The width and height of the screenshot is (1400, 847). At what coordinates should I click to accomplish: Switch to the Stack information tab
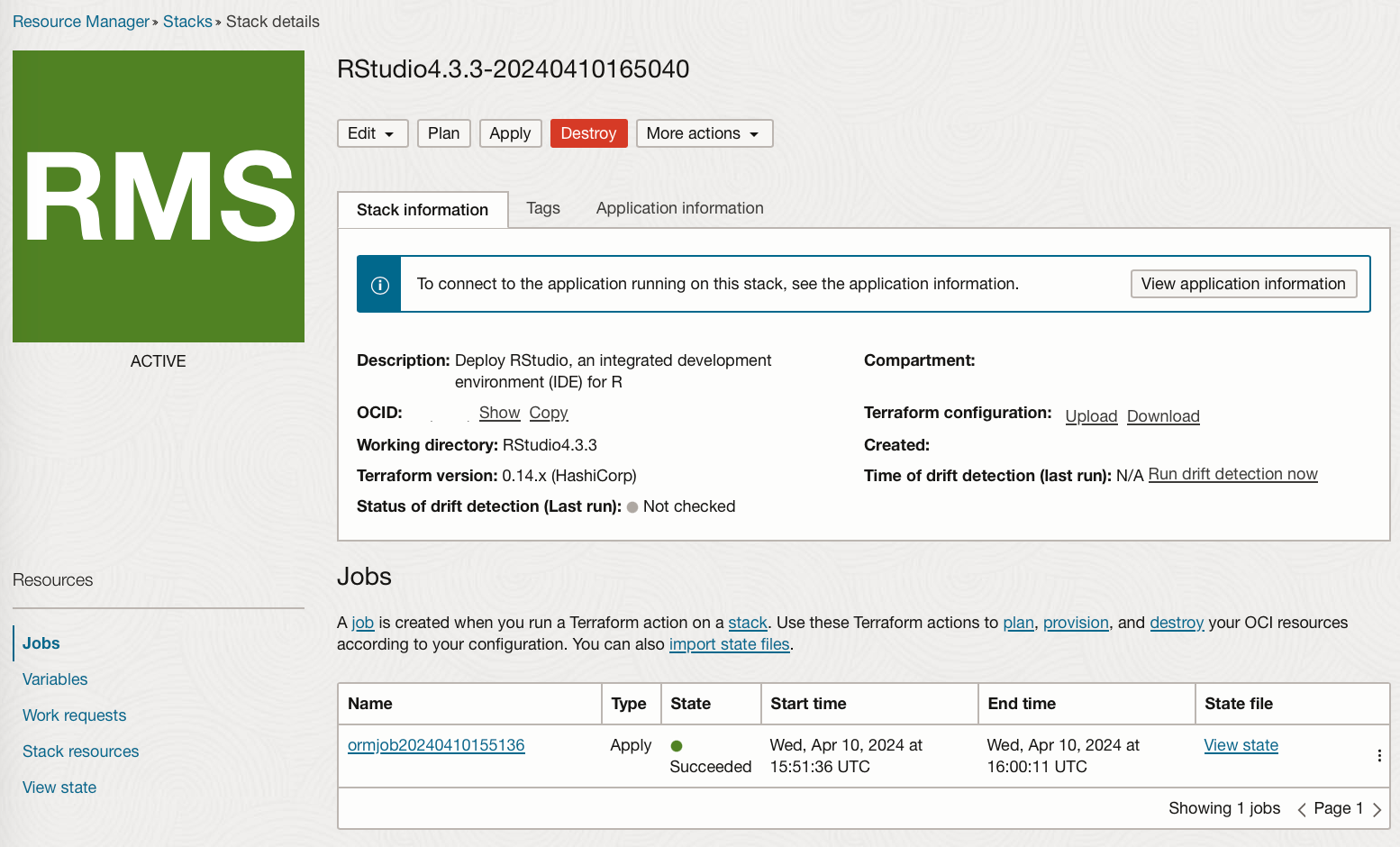click(x=423, y=210)
